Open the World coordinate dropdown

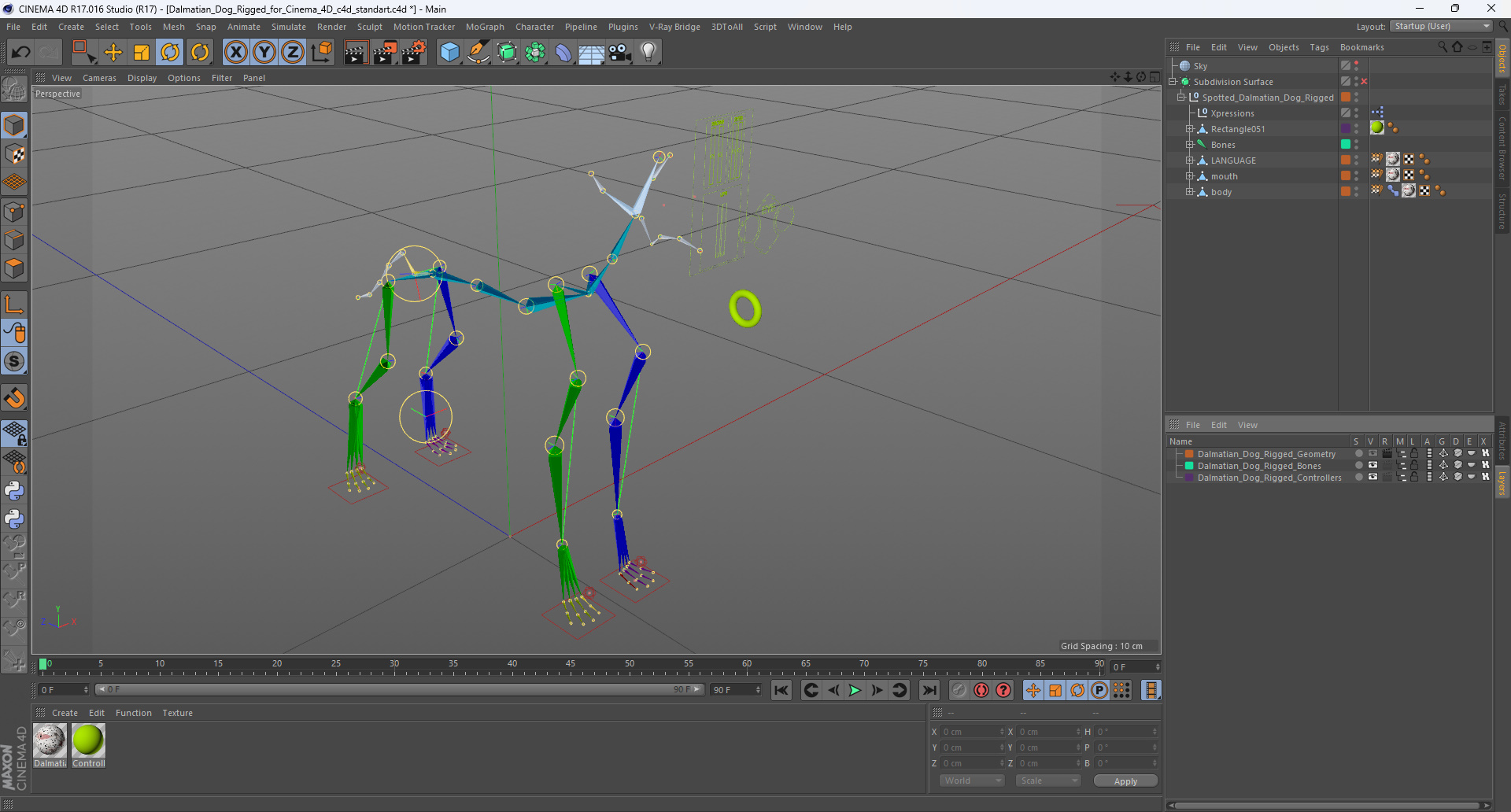[972, 781]
